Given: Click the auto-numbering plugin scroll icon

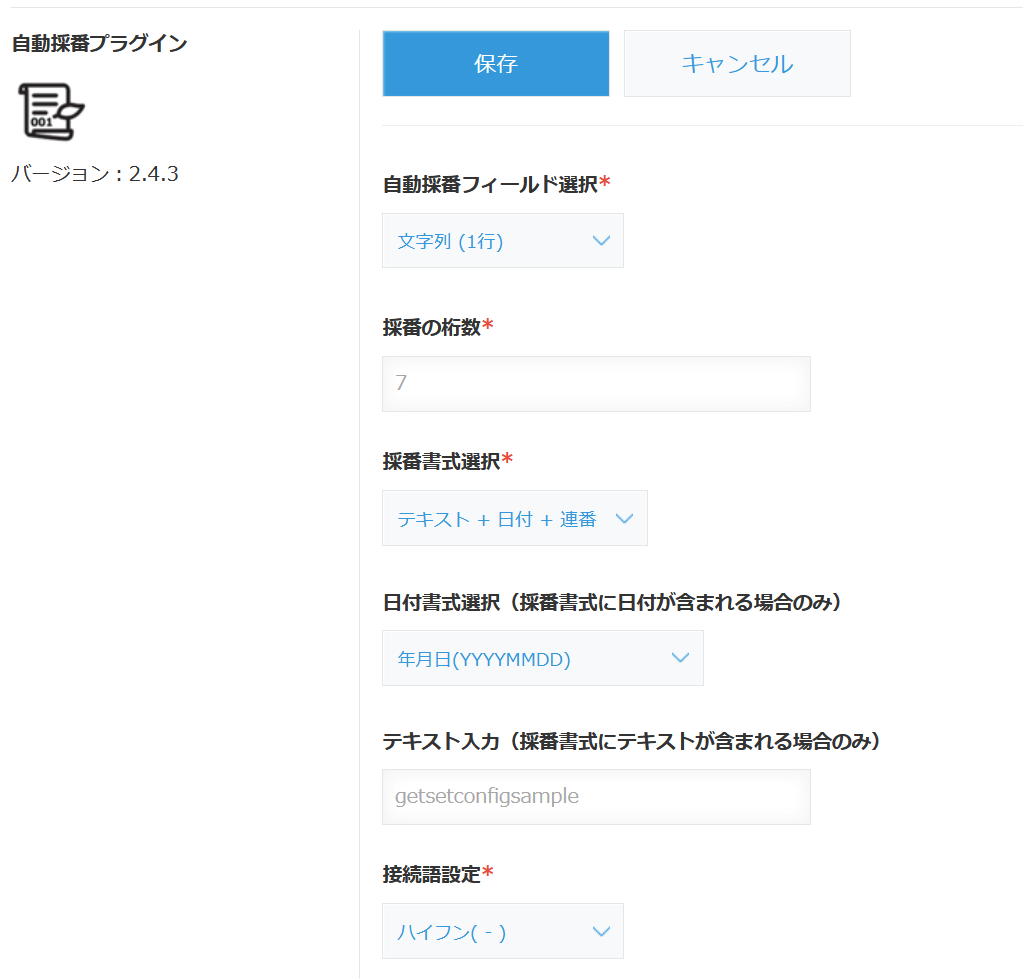Looking at the screenshot, I should (51, 112).
